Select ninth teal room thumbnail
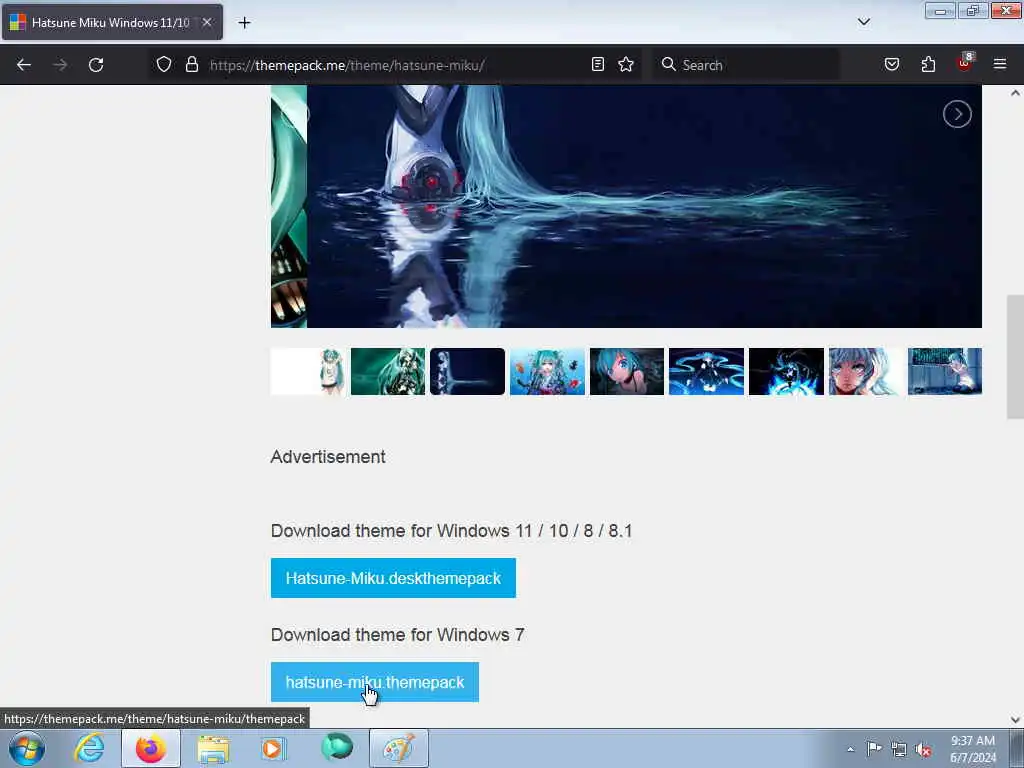1024x768 pixels. point(945,372)
